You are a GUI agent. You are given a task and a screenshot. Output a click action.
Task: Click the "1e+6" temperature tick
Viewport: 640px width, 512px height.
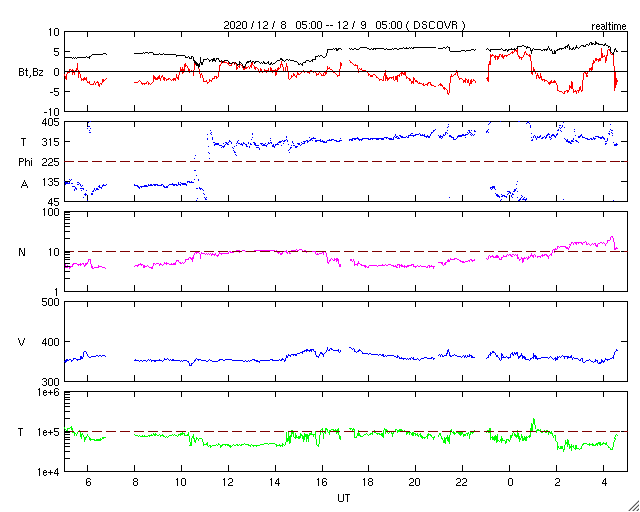[50, 392]
